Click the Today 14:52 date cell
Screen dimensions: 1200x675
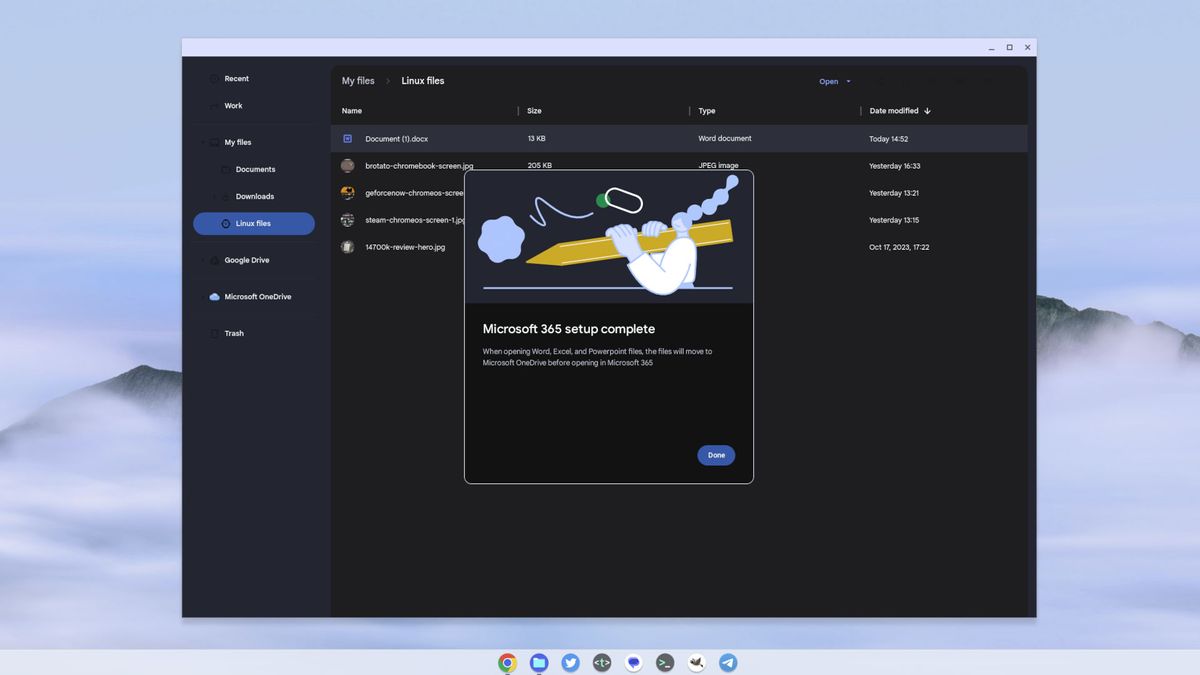coord(888,139)
